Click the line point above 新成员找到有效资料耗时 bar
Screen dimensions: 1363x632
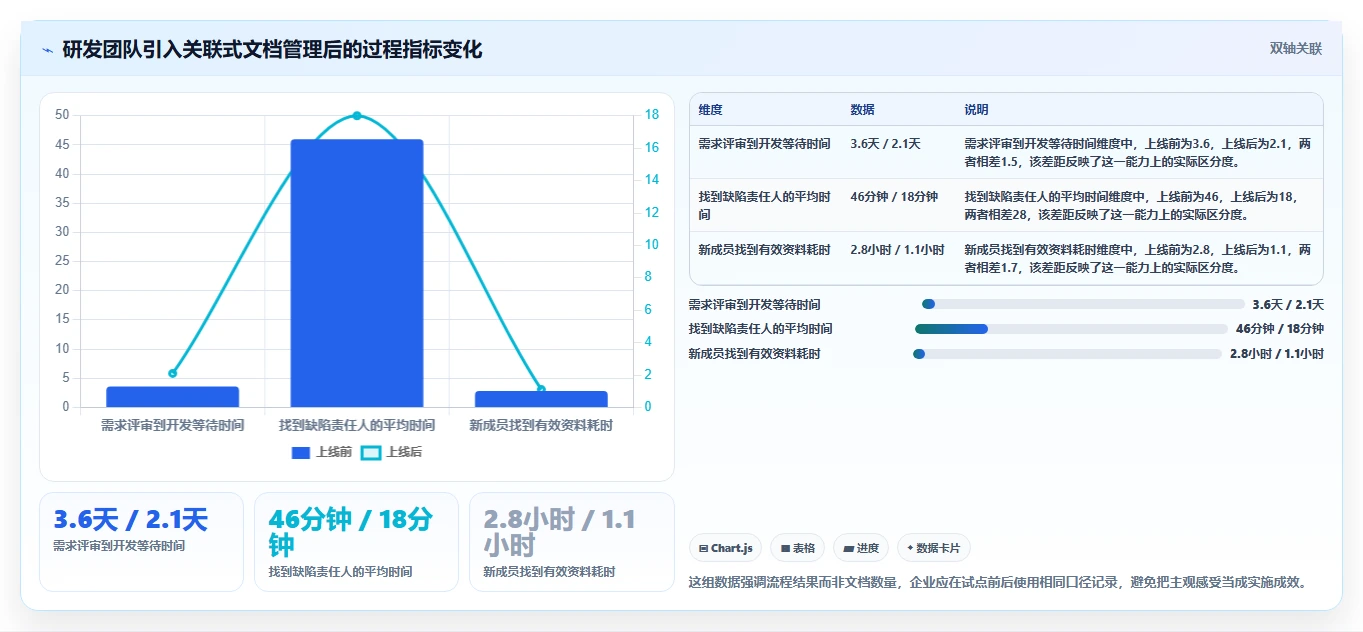point(541,389)
